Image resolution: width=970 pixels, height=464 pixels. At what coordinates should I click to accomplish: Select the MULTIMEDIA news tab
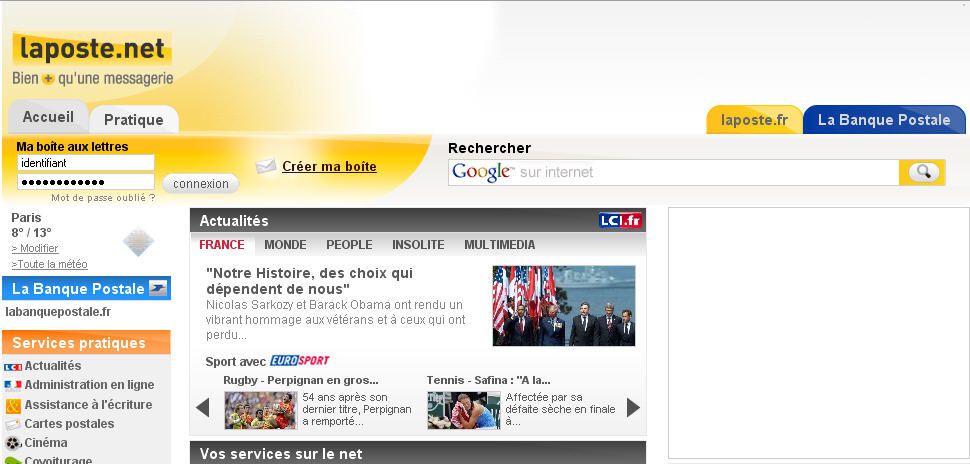click(x=500, y=245)
